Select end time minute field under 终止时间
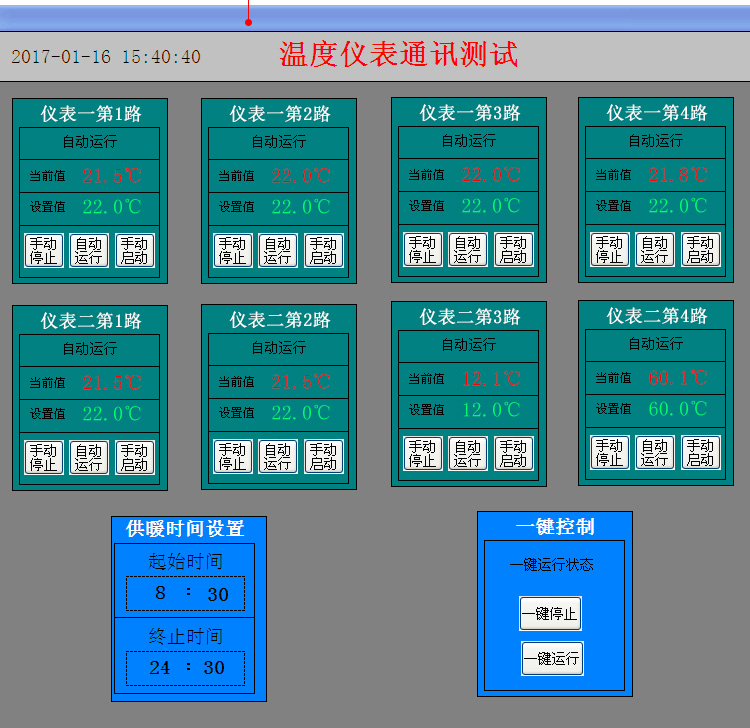Viewport: 750px width, 728px height. coord(214,668)
